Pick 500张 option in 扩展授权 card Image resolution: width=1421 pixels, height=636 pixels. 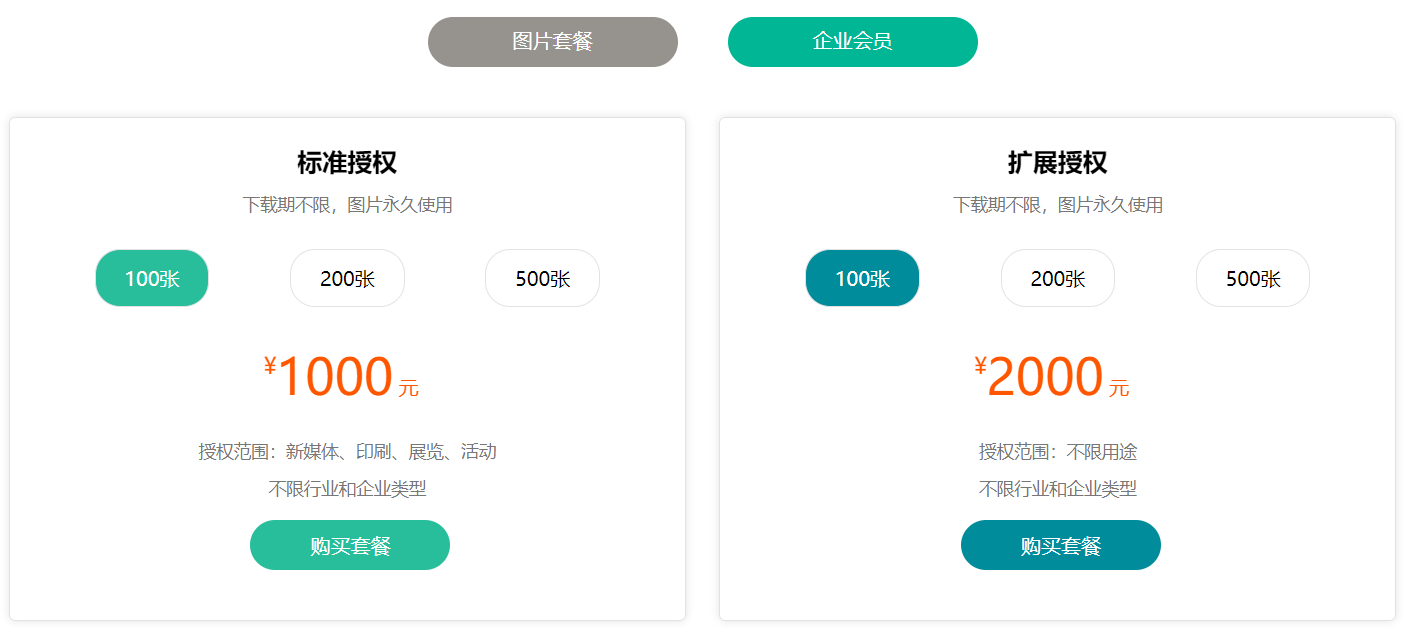click(1252, 278)
